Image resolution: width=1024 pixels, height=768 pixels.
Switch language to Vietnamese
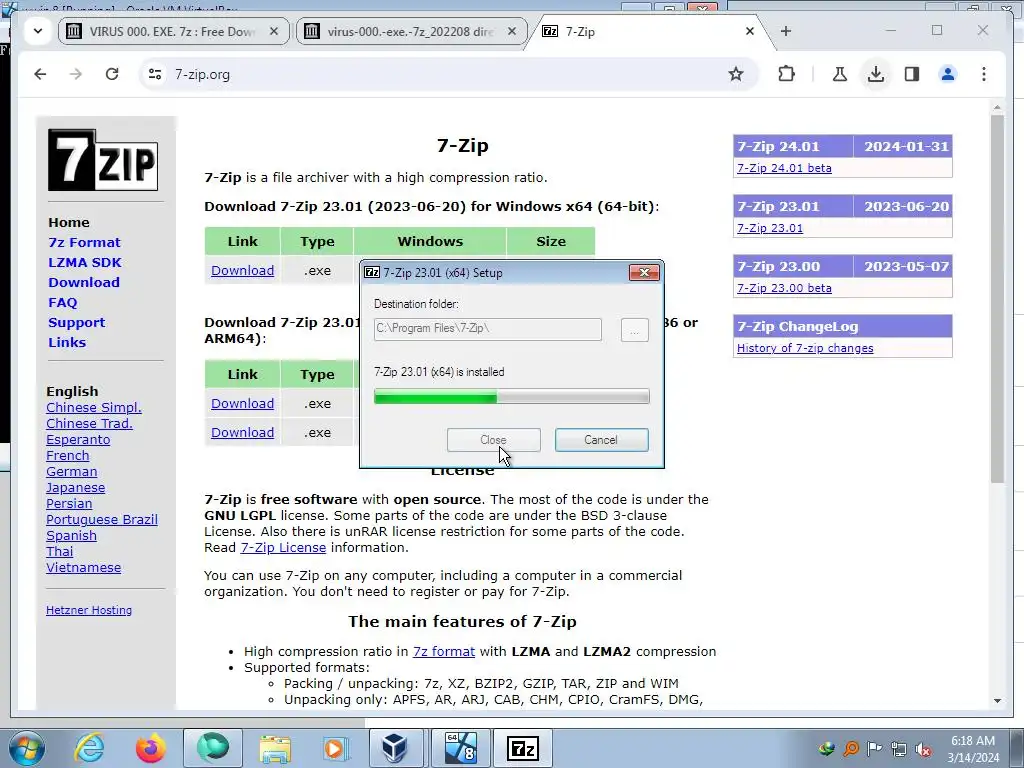(x=83, y=568)
